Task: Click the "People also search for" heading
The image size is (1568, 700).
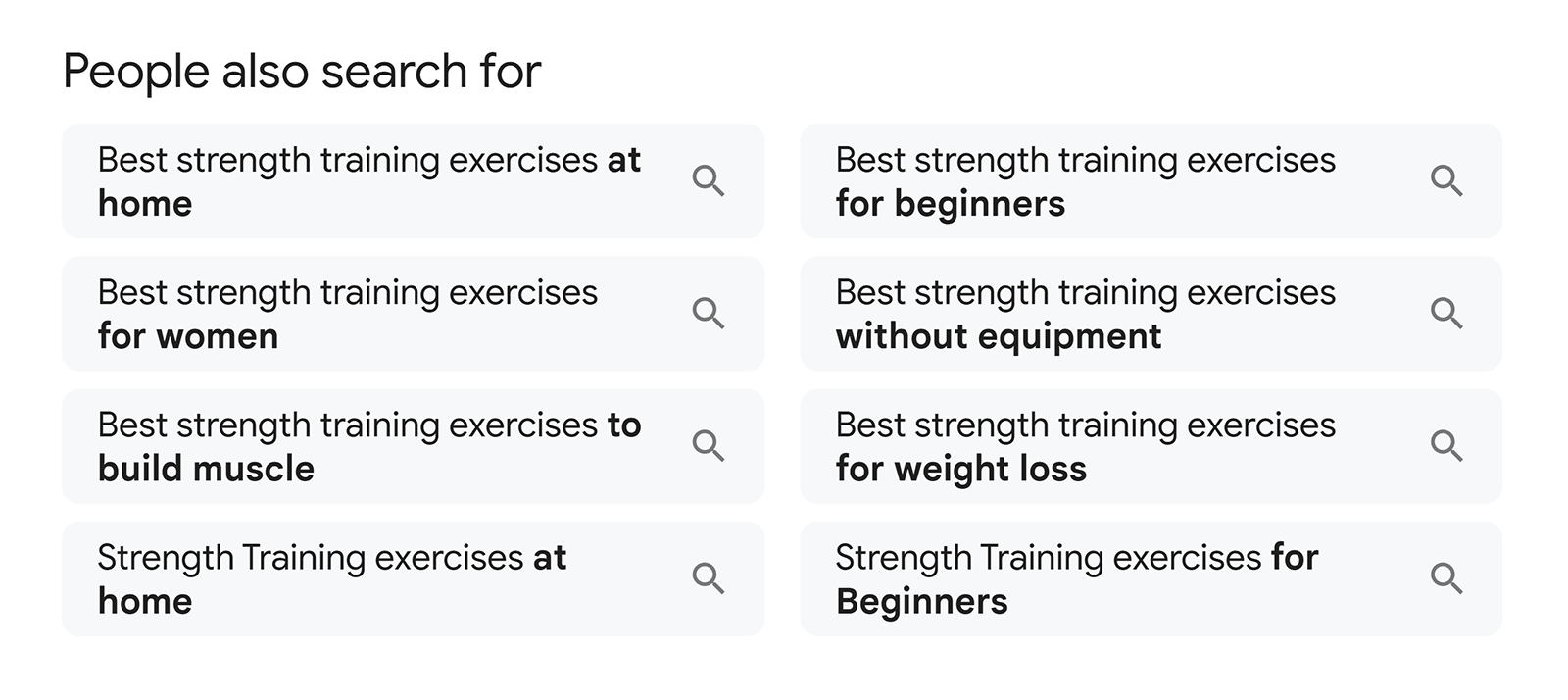Action: 303,69
